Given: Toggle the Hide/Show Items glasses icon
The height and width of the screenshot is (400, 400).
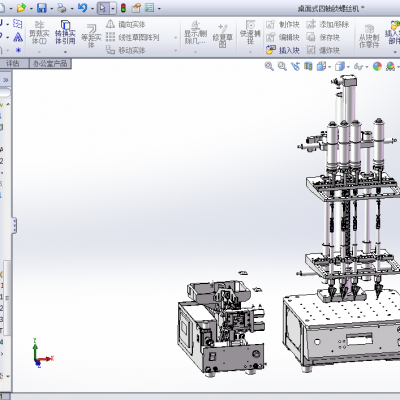Looking at the screenshot, I should click(x=358, y=67).
